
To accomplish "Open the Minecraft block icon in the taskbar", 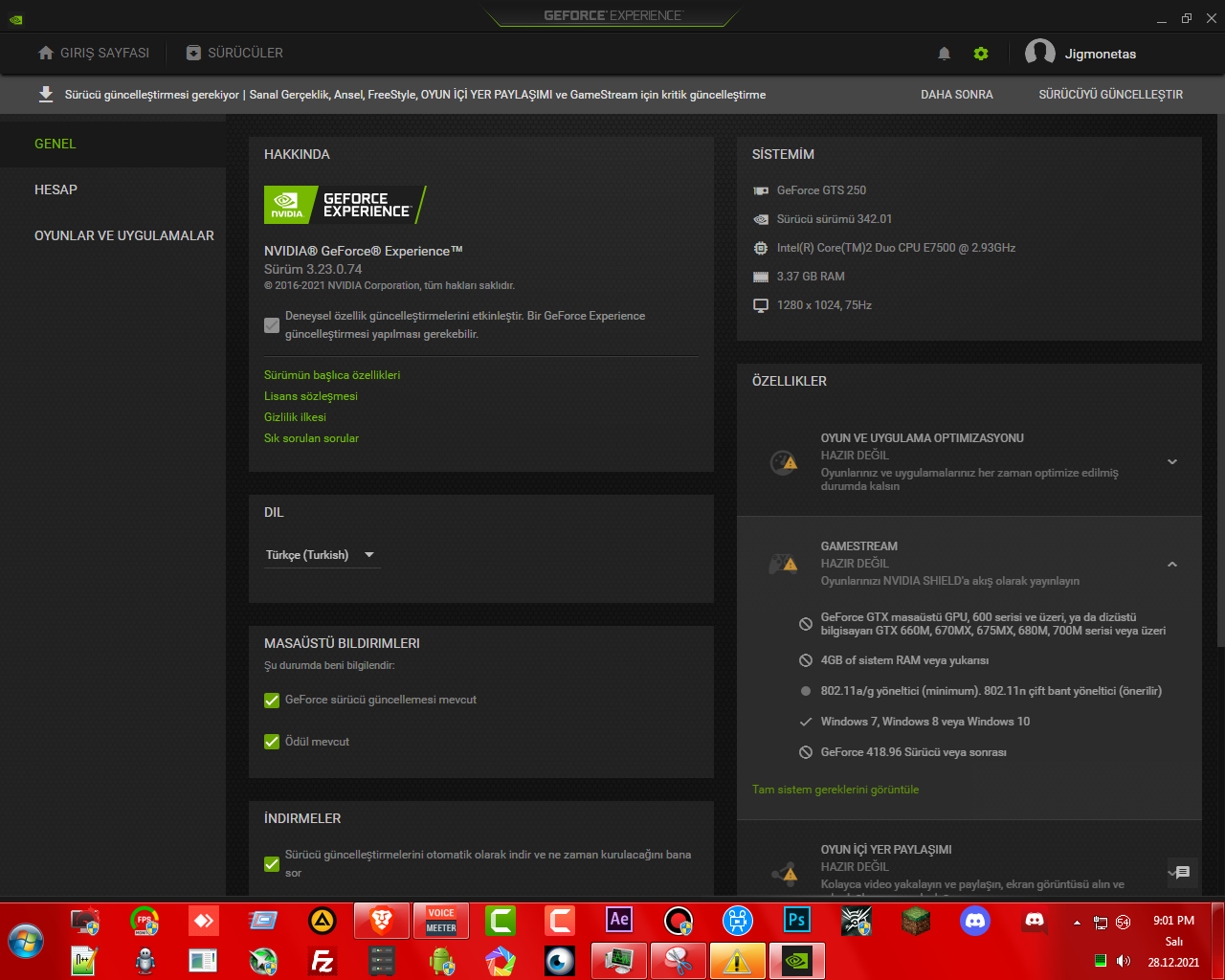I will (916, 921).
